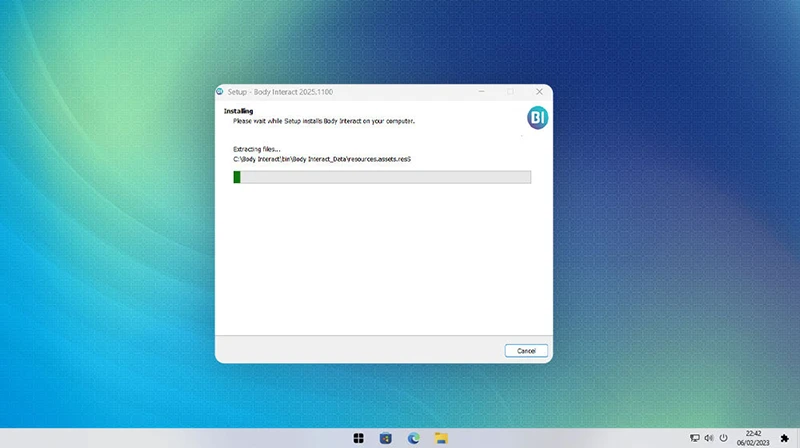Close the Body Interact Setup window
Viewport: 800px width, 448px height.
coord(539,91)
